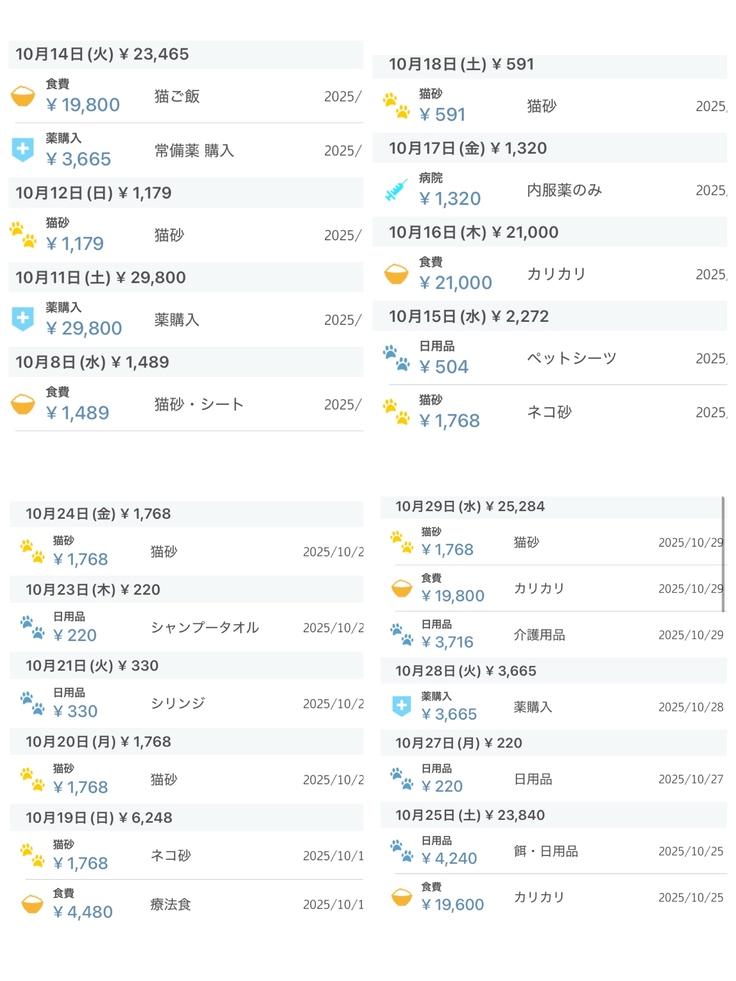
Task: Click the food bowl icon beside 猫ご飯
Action: 22,96
